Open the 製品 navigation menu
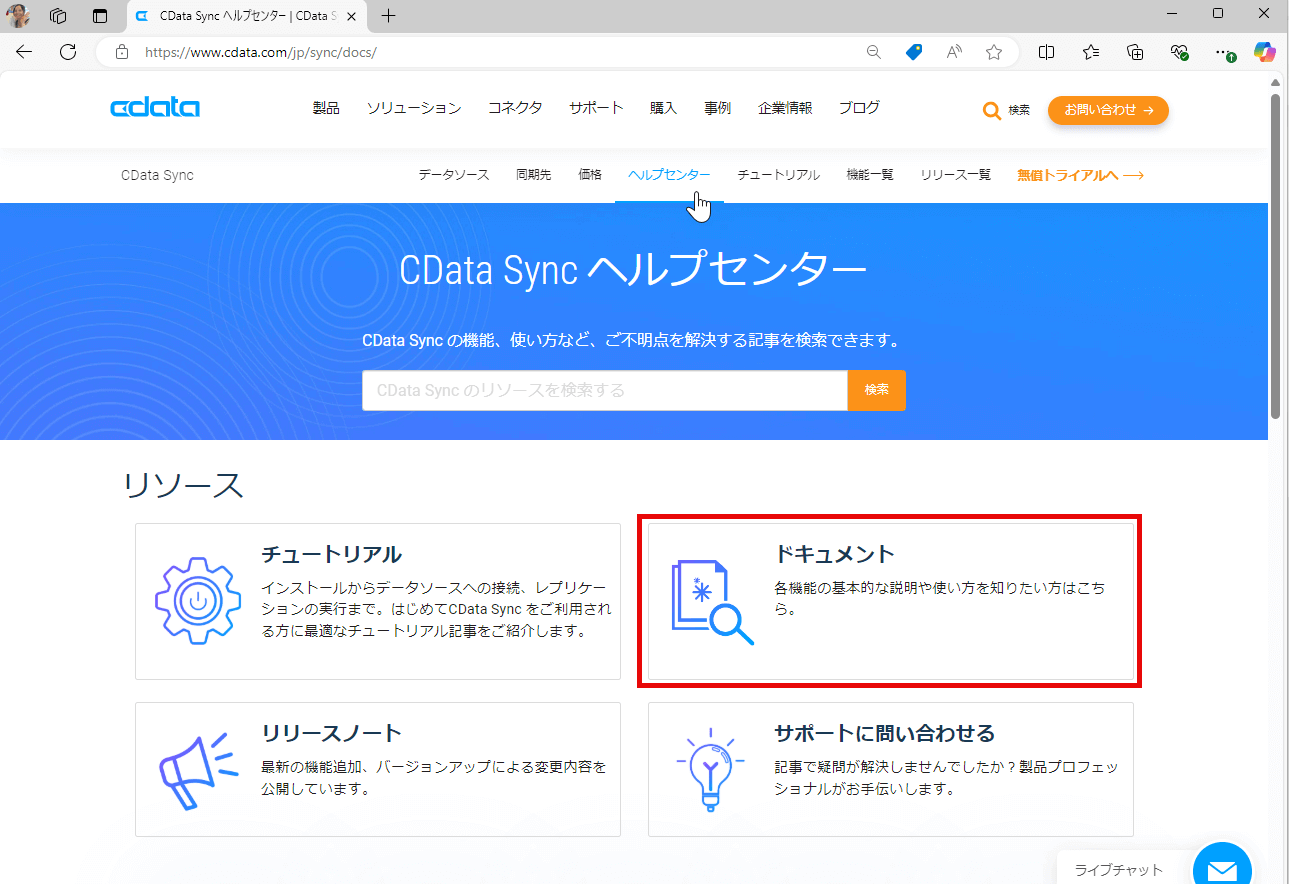 [326, 108]
